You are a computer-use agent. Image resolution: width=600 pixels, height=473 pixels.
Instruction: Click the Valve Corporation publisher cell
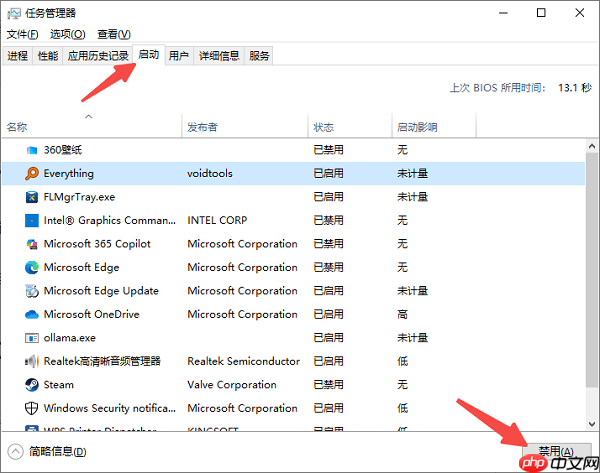click(232, 385)
